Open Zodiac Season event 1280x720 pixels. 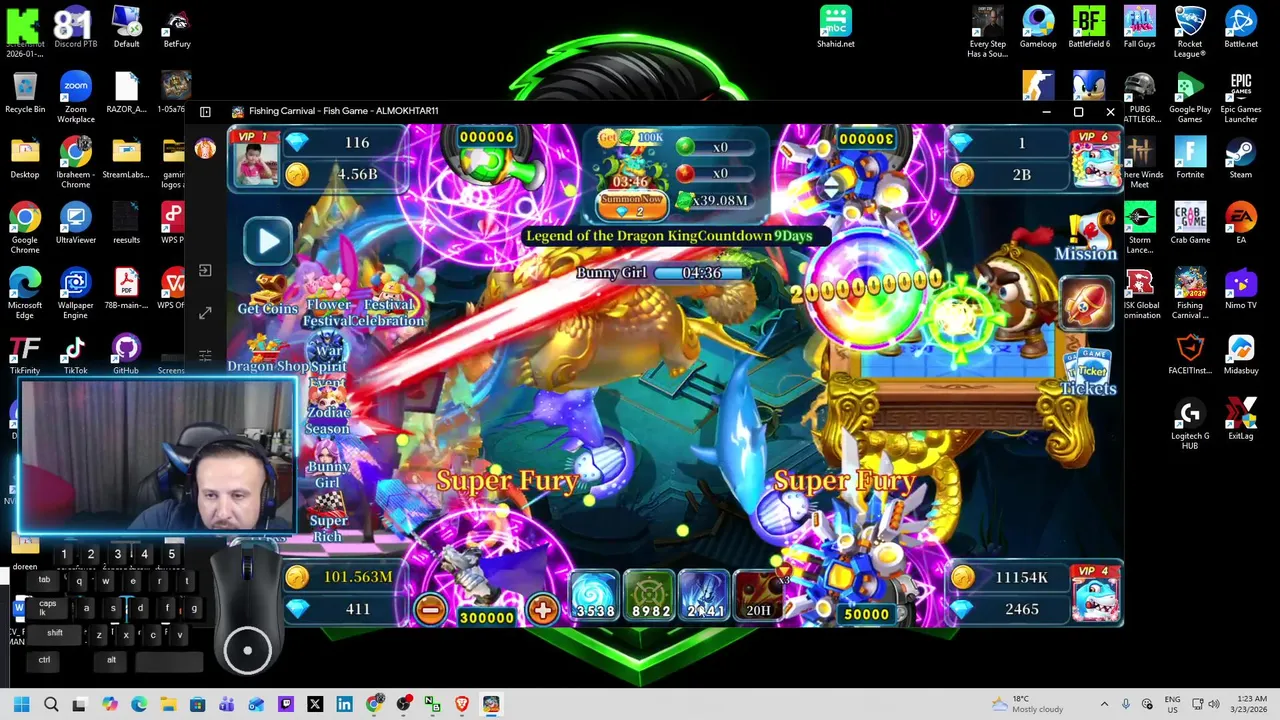coord(328,412)
